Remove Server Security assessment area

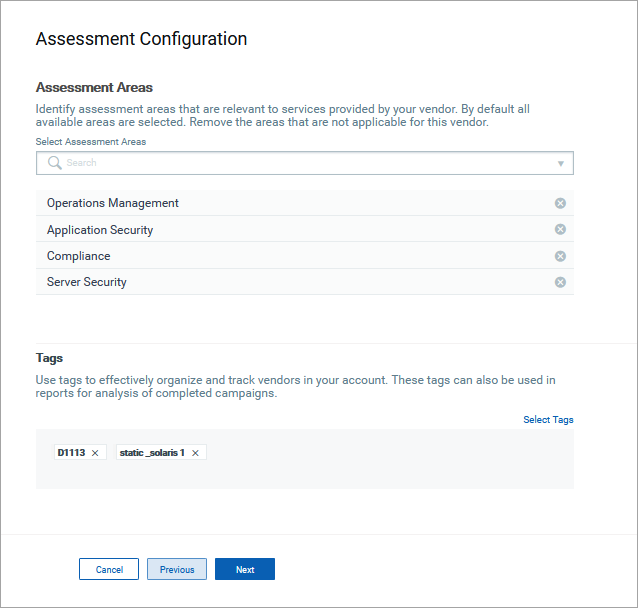tap(560, 282)
